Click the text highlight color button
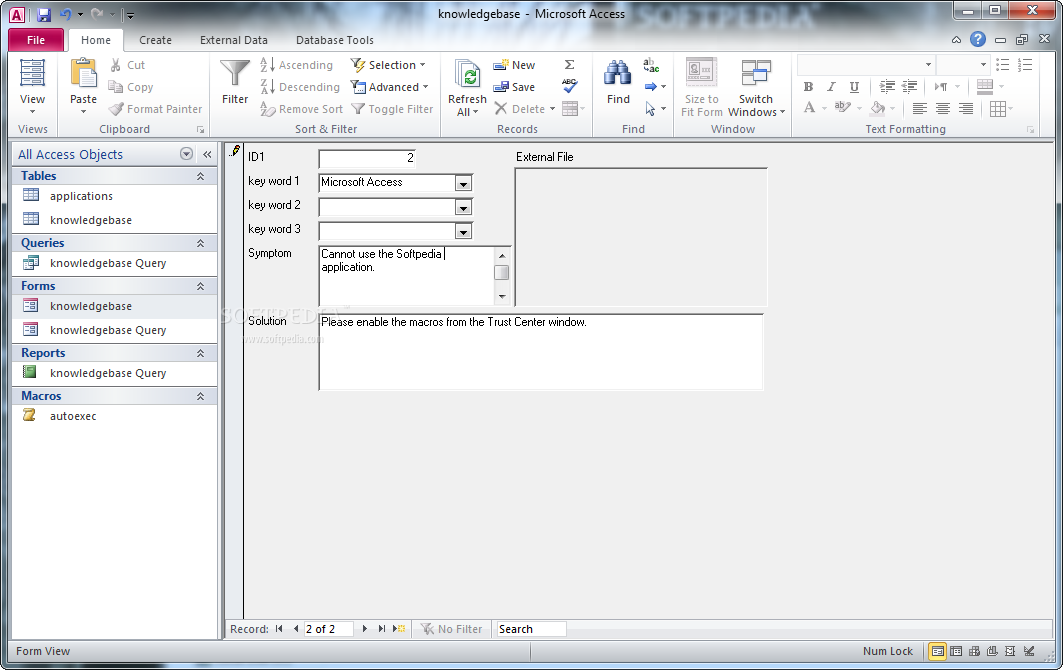This screenshot has height=670, width=1063. [x=842, y=108]
